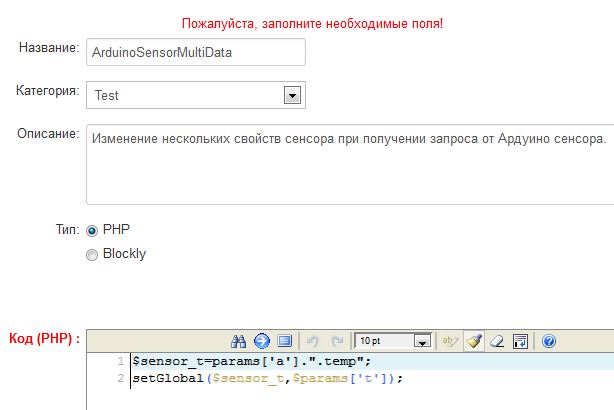Open the search binoculars tool in editor
This screenshot has height=410, width=614.
click(238, 341)
